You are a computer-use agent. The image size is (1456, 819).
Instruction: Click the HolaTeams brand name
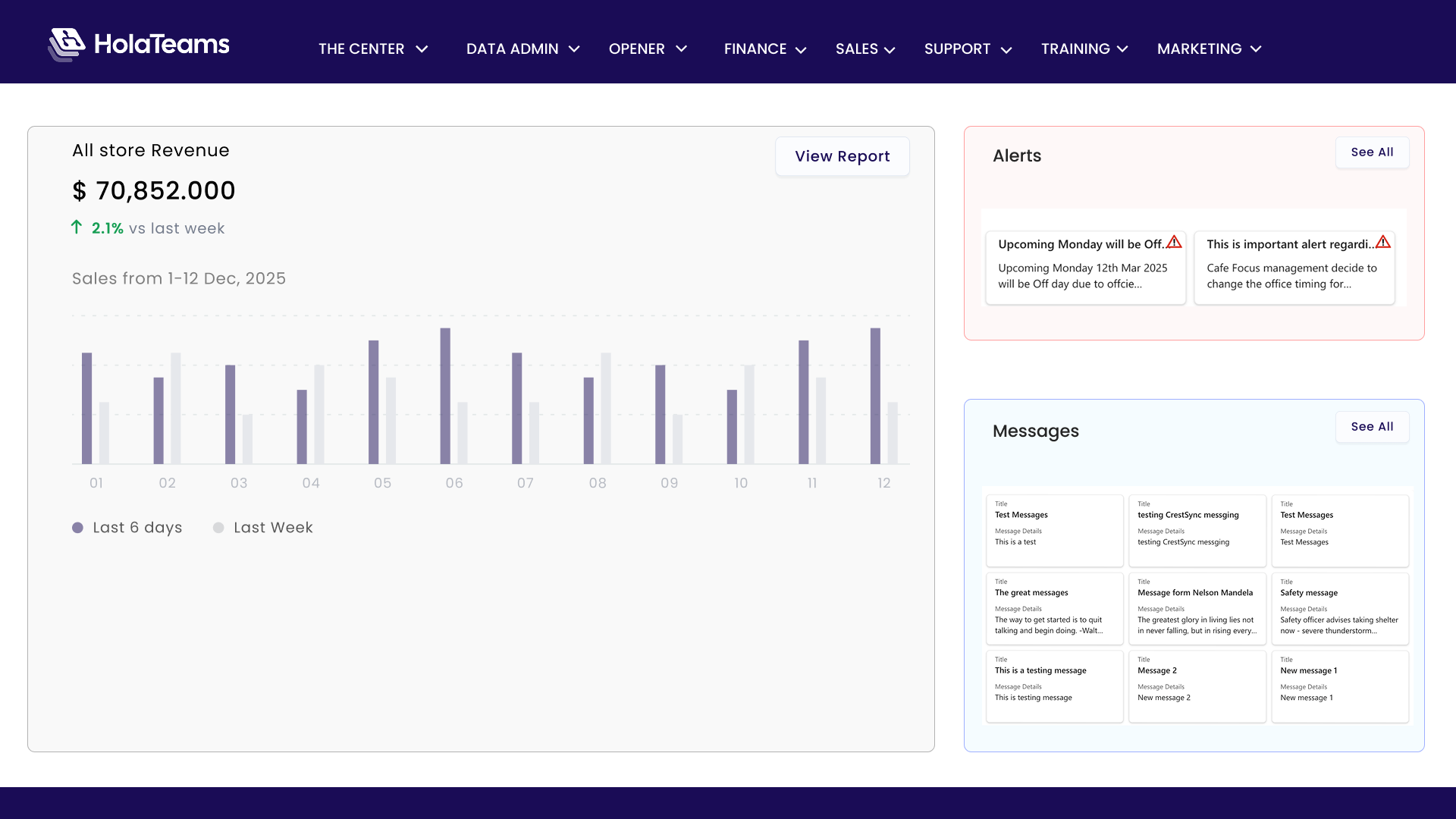click(162, 45)
